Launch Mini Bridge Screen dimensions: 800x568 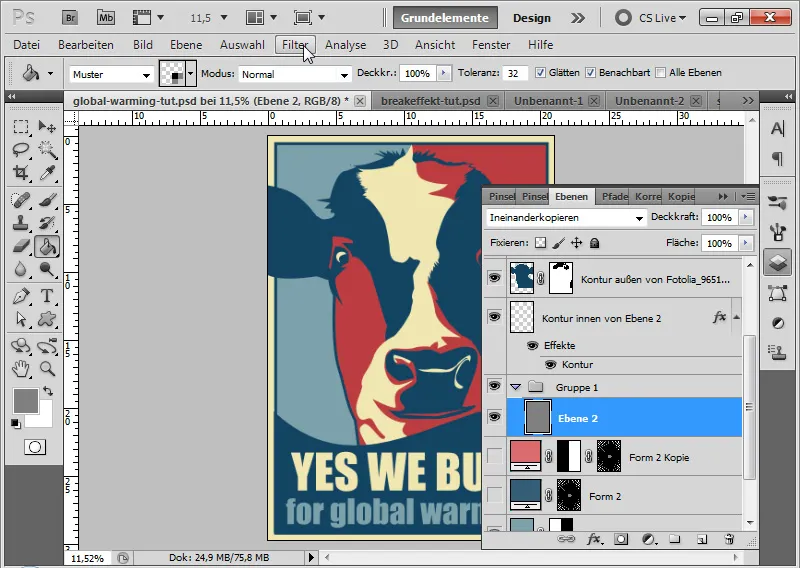point(106,18)
